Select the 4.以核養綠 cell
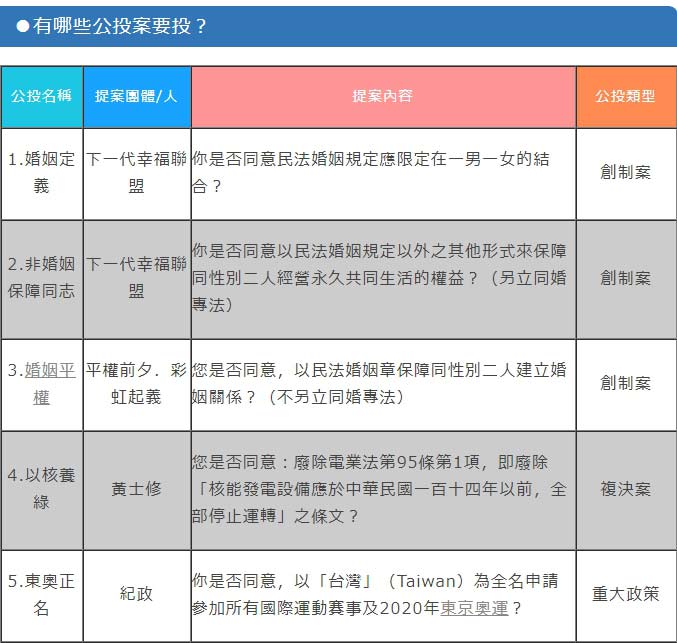 pyautogui.click(x=41, y=489)
